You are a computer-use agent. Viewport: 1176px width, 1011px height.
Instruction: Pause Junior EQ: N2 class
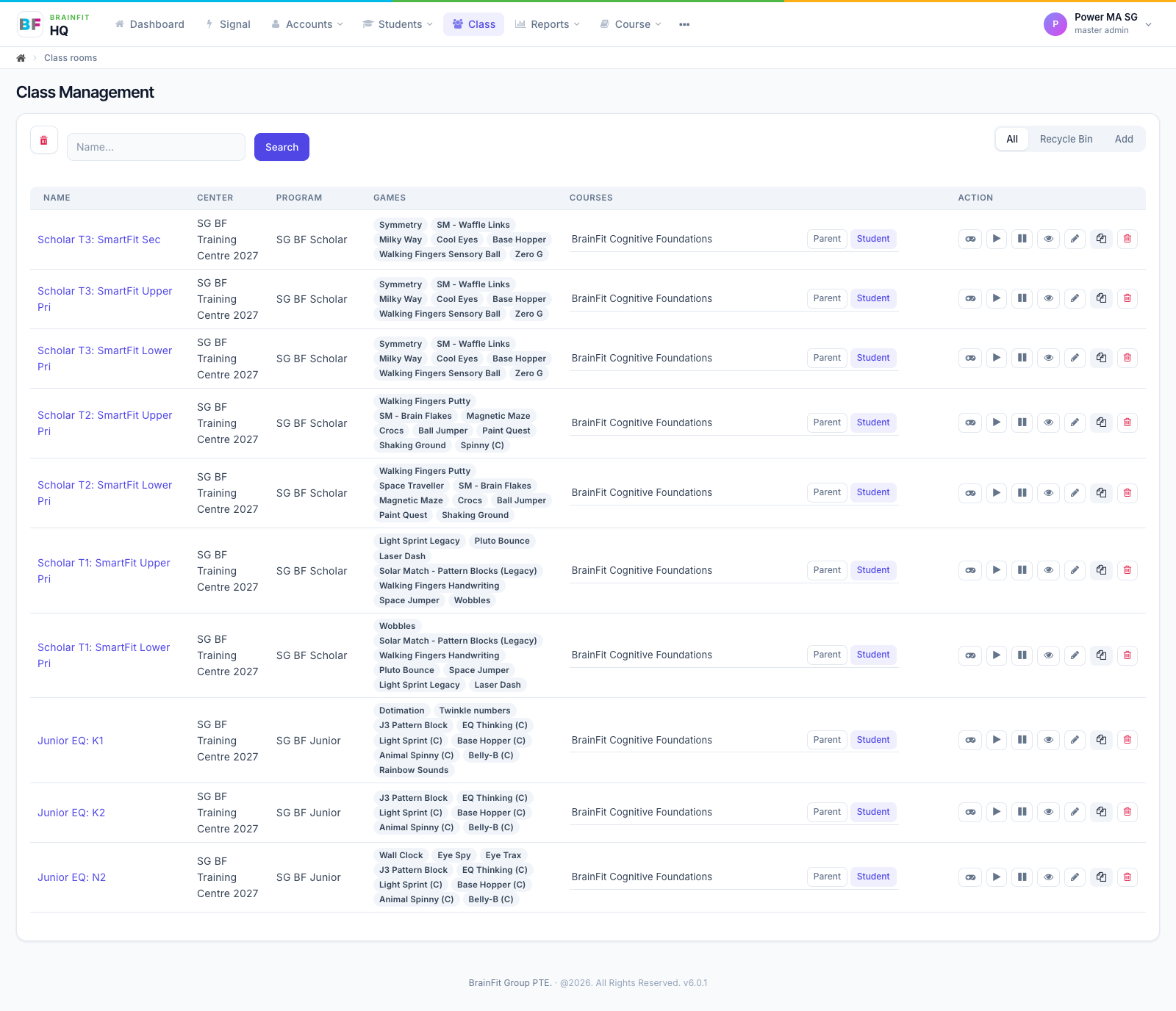[x=1022, y=877]
